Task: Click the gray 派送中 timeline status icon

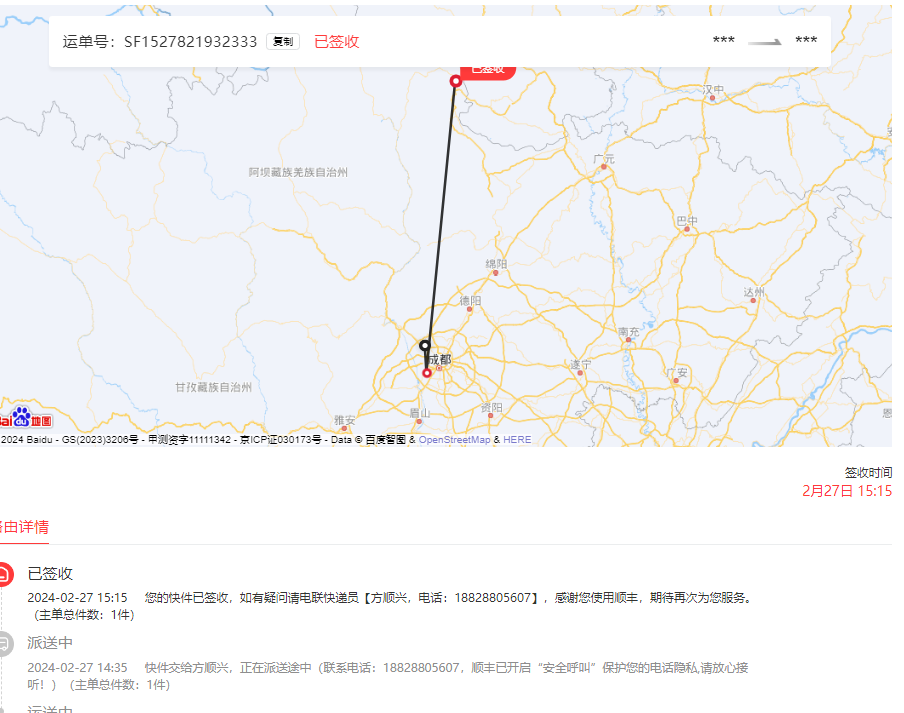Action: click(4, 644)
